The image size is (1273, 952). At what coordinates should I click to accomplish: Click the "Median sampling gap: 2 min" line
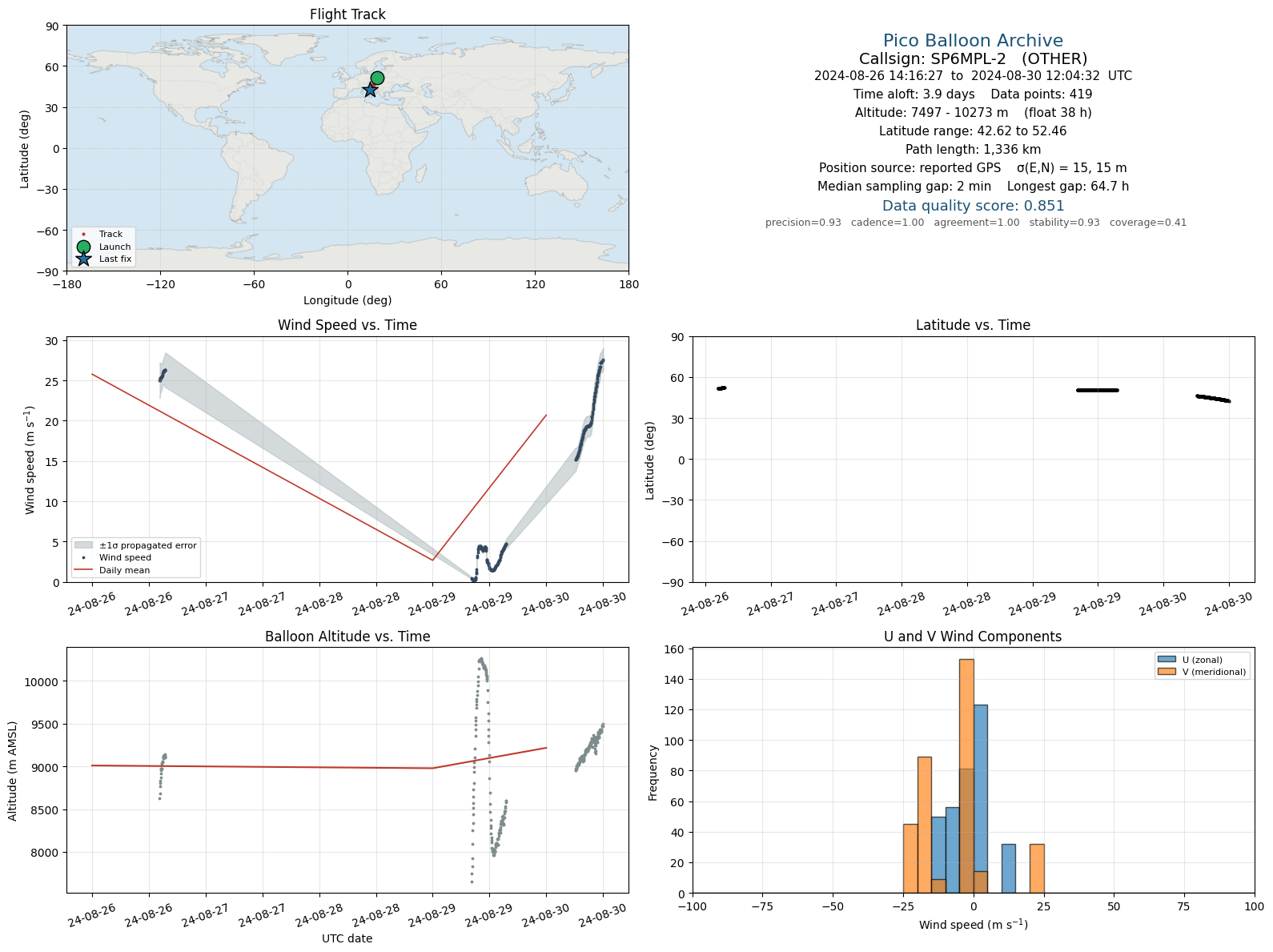click(973, 187)
